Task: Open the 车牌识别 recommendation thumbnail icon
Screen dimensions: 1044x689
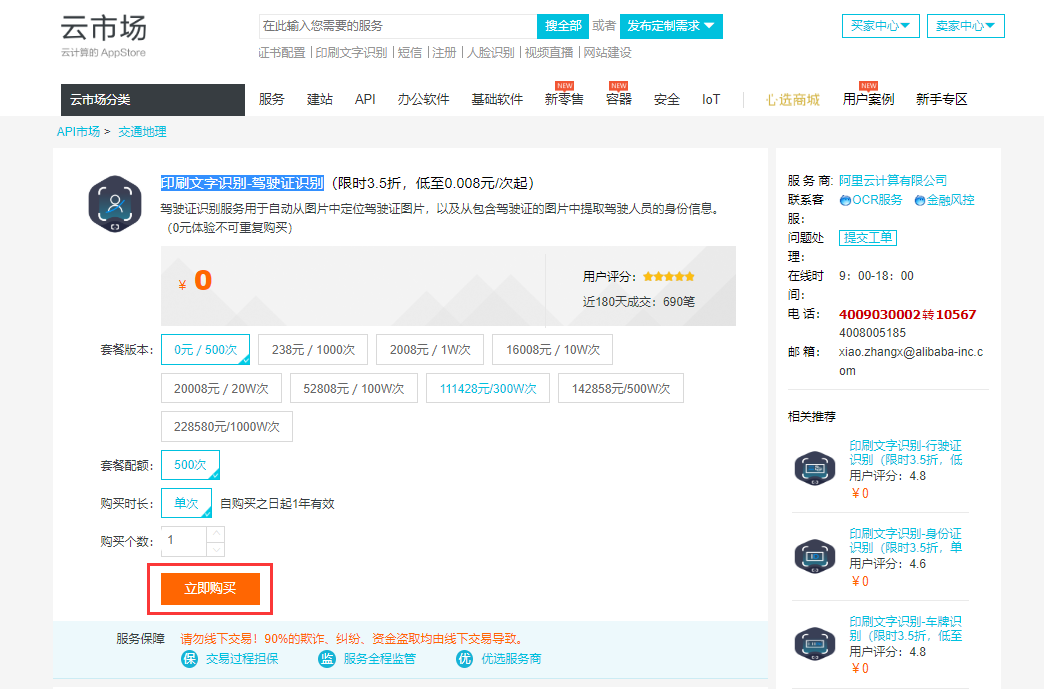Action: point(814,644)
